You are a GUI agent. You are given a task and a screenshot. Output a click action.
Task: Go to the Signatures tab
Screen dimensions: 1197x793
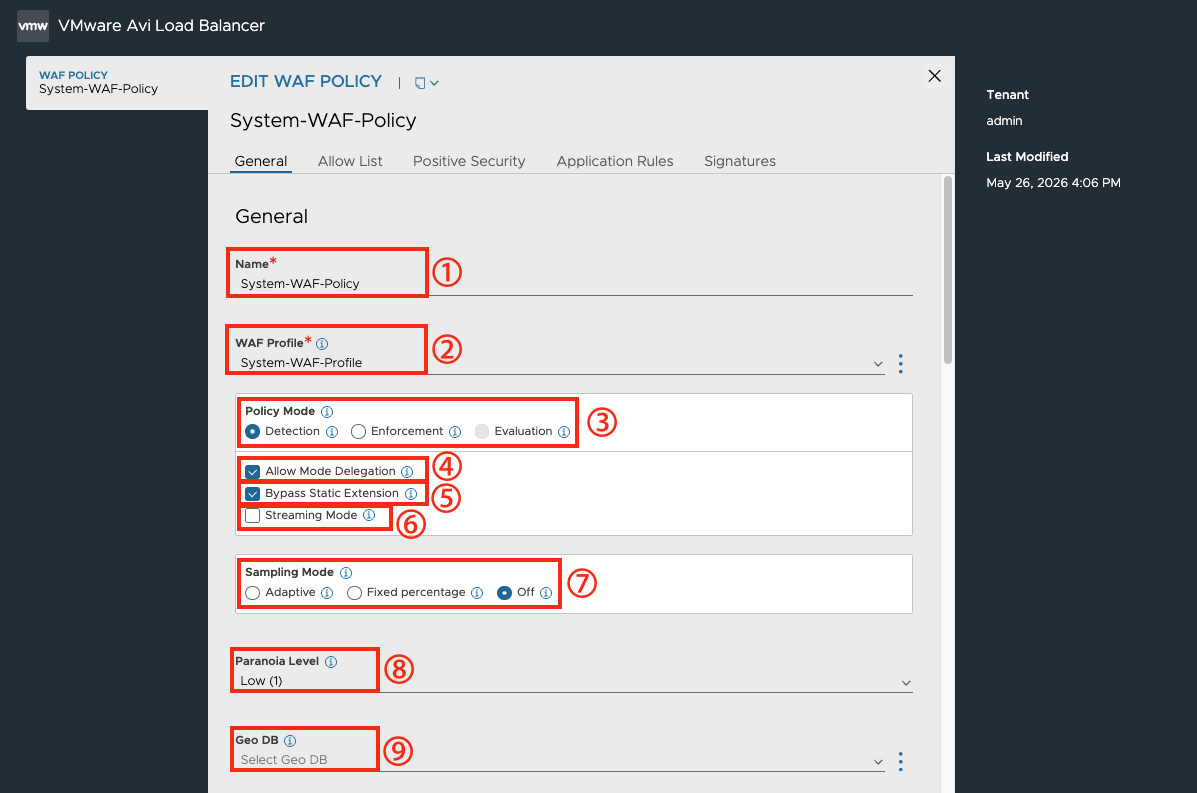[x=740, y=161]
